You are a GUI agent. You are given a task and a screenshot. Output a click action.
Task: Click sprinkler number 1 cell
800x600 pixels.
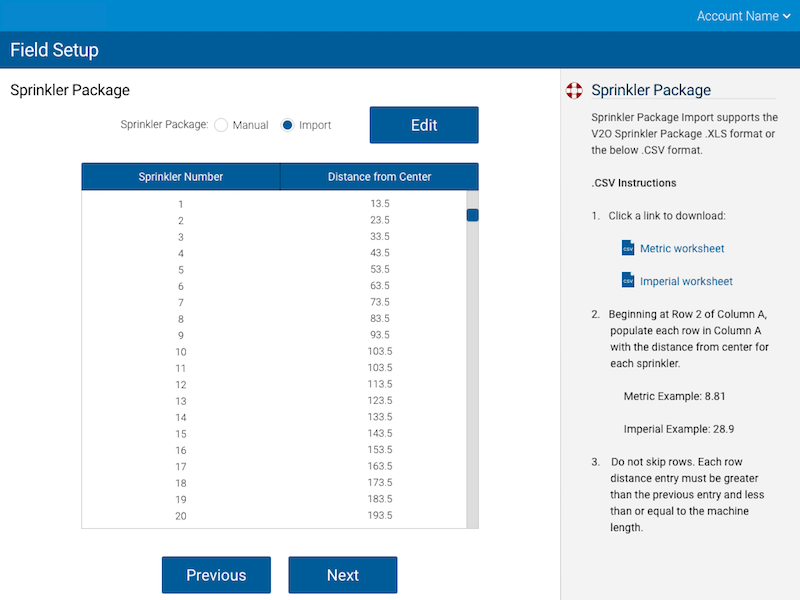tap(181, 204)
